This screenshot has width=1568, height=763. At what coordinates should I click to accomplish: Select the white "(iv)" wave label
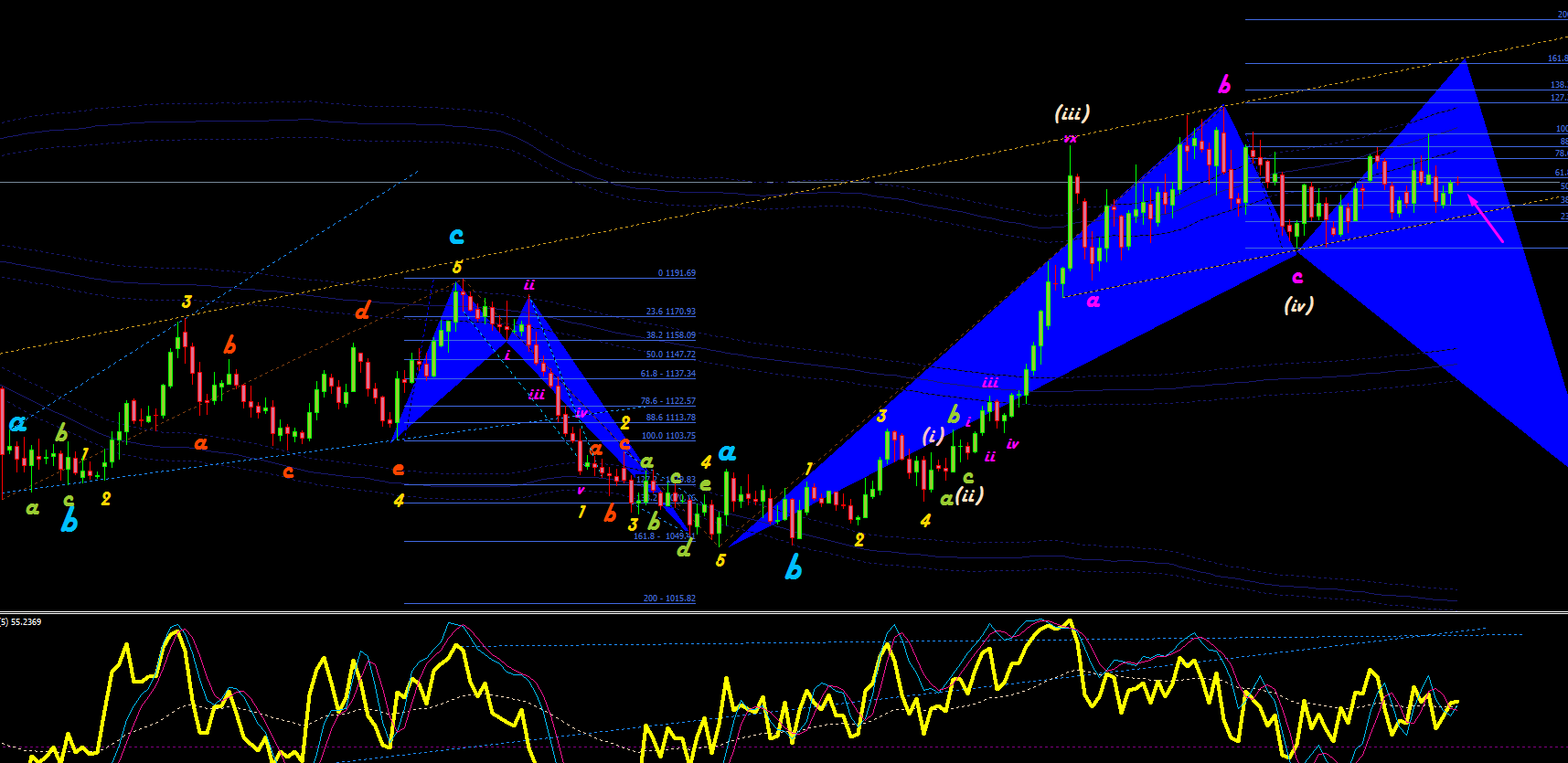coord(1298,305)
